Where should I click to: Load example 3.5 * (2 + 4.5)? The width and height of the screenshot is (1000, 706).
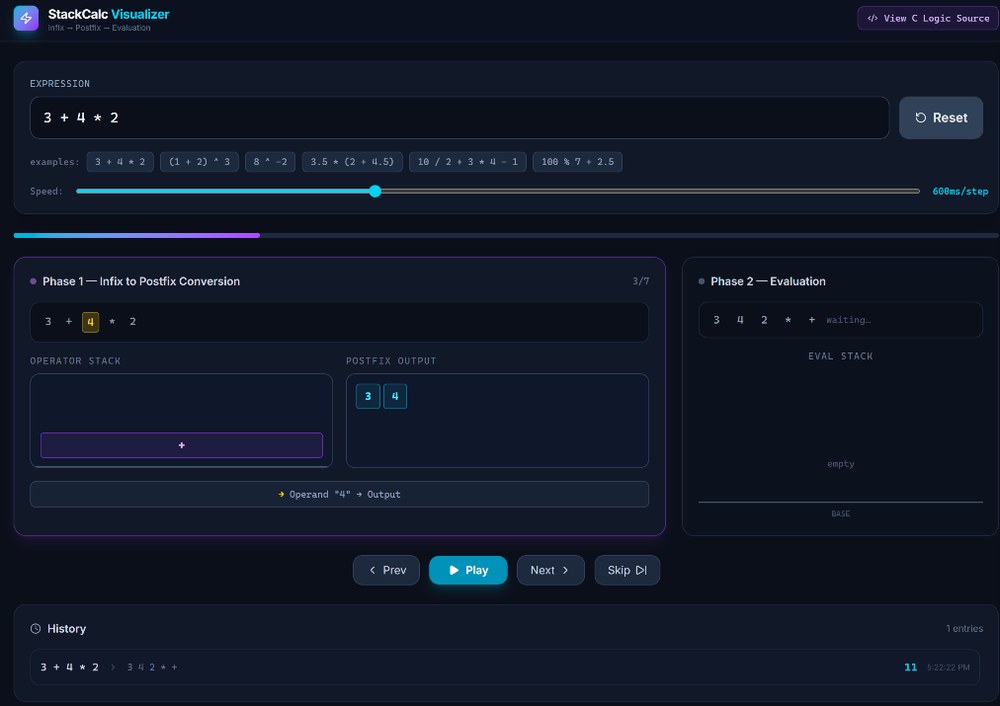pos(352,162)
